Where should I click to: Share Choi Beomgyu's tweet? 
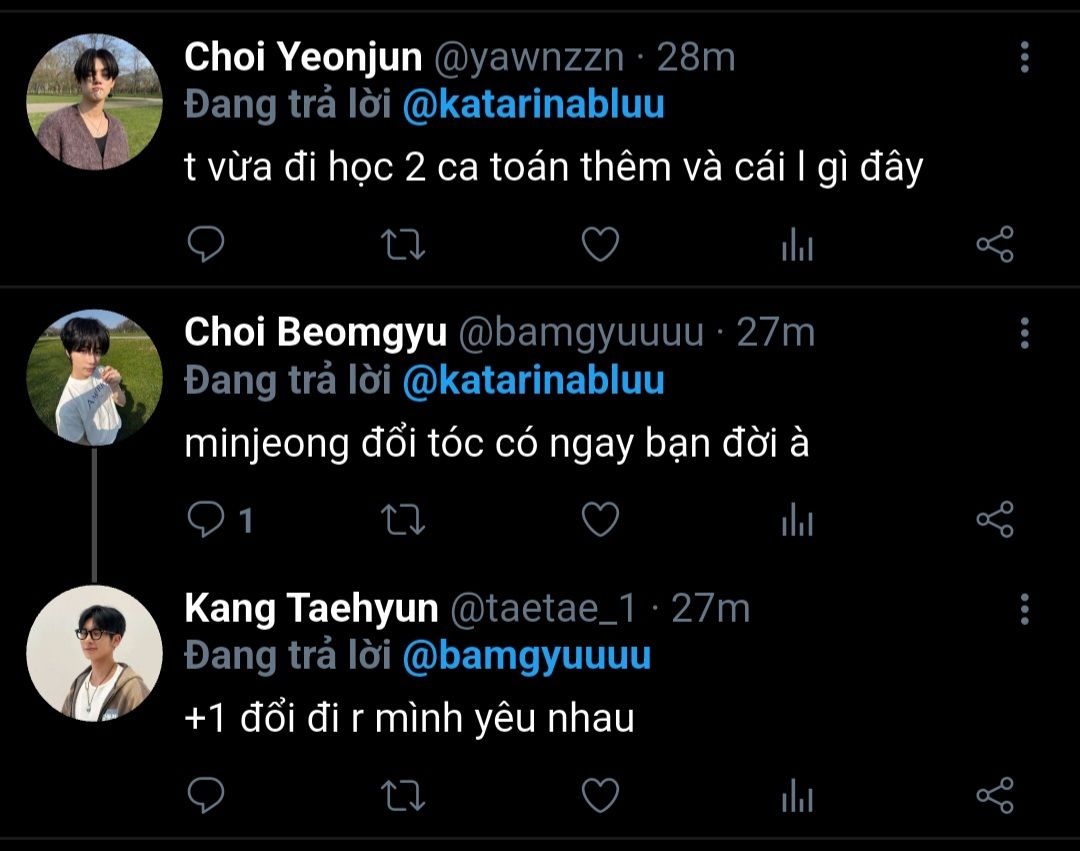(994, 519)
